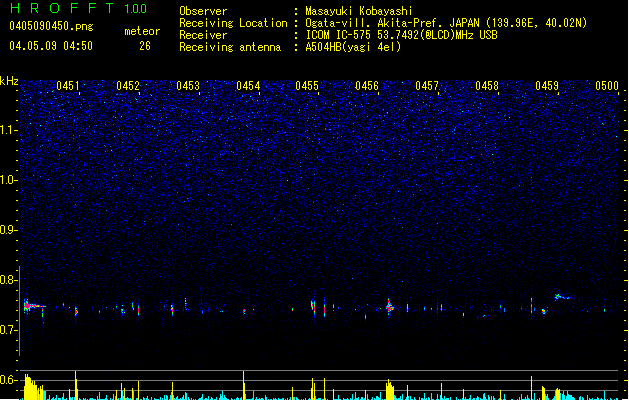Viewport: 629px width, 400px height.
Task: Select the file name 0405090450.png
Action: [51, 26]
